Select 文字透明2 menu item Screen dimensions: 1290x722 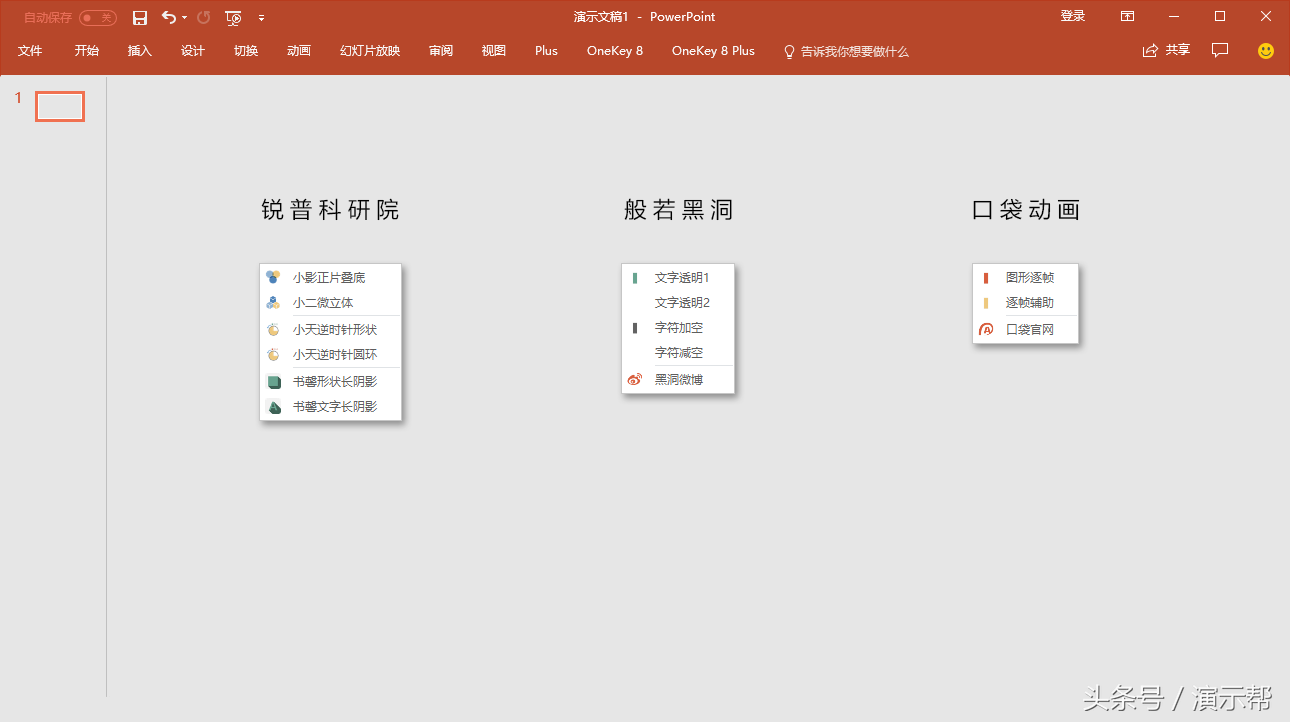(x=682, y=303)
